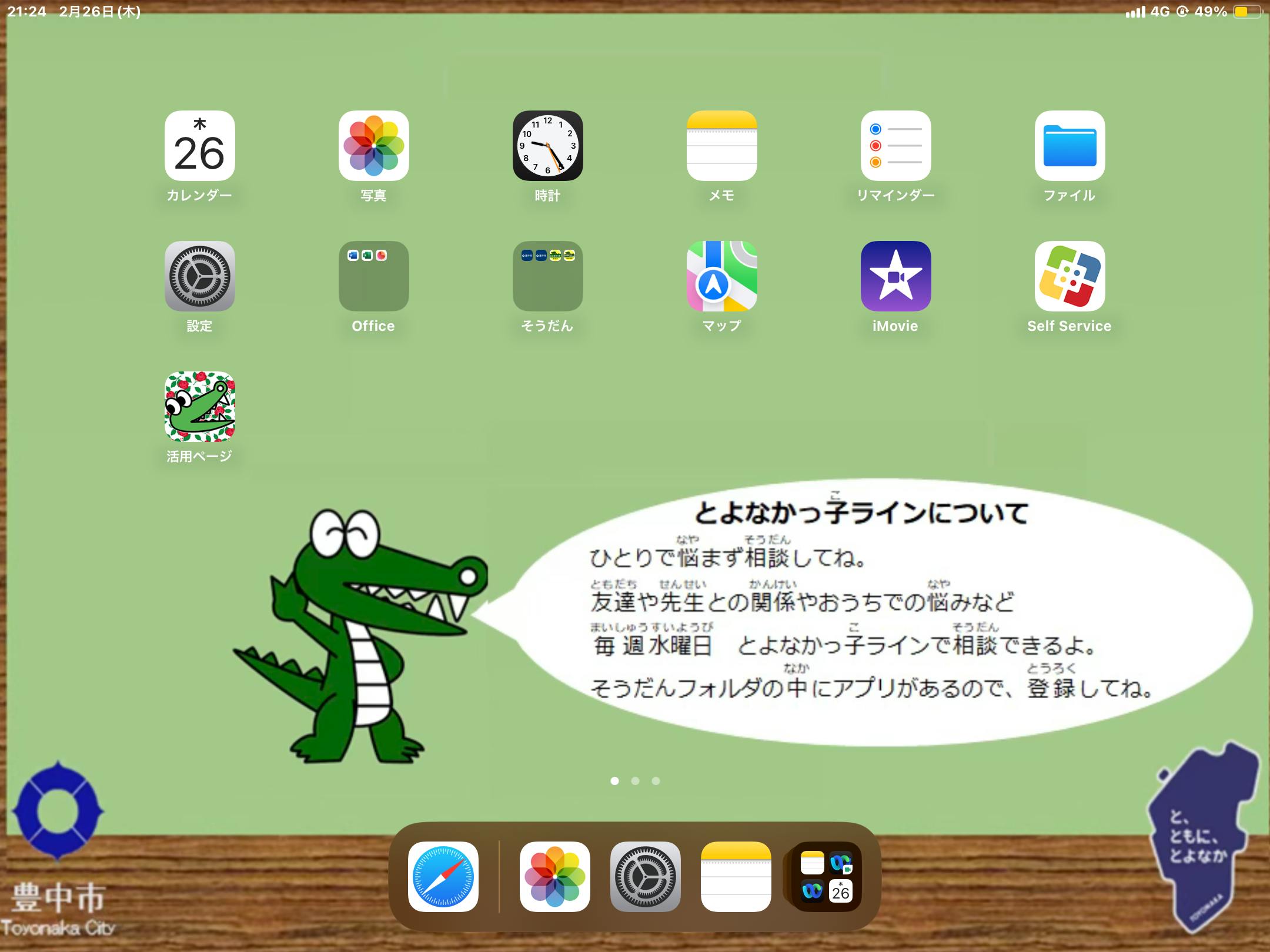Open Notes from the dock

click(736, 877)
